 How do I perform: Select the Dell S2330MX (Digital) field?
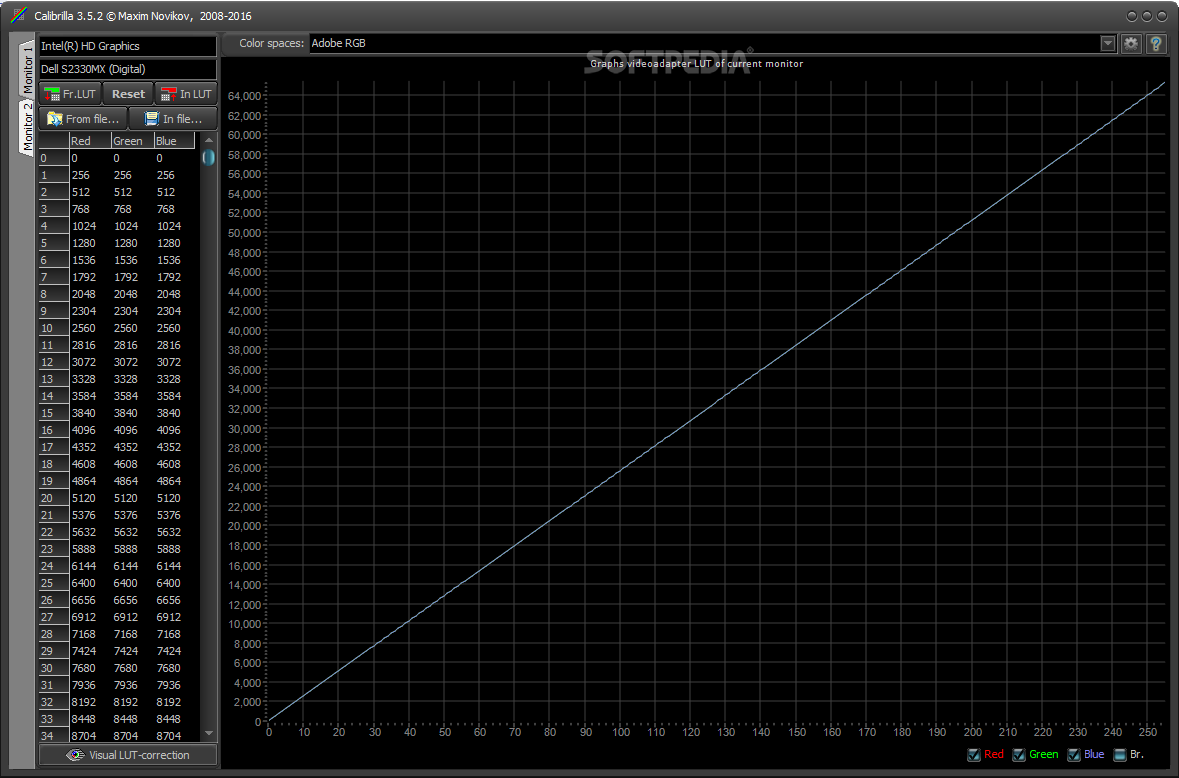click(128, 69)
